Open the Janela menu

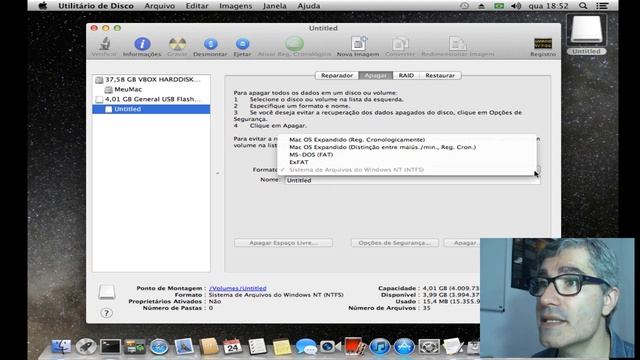coord(275,6)
